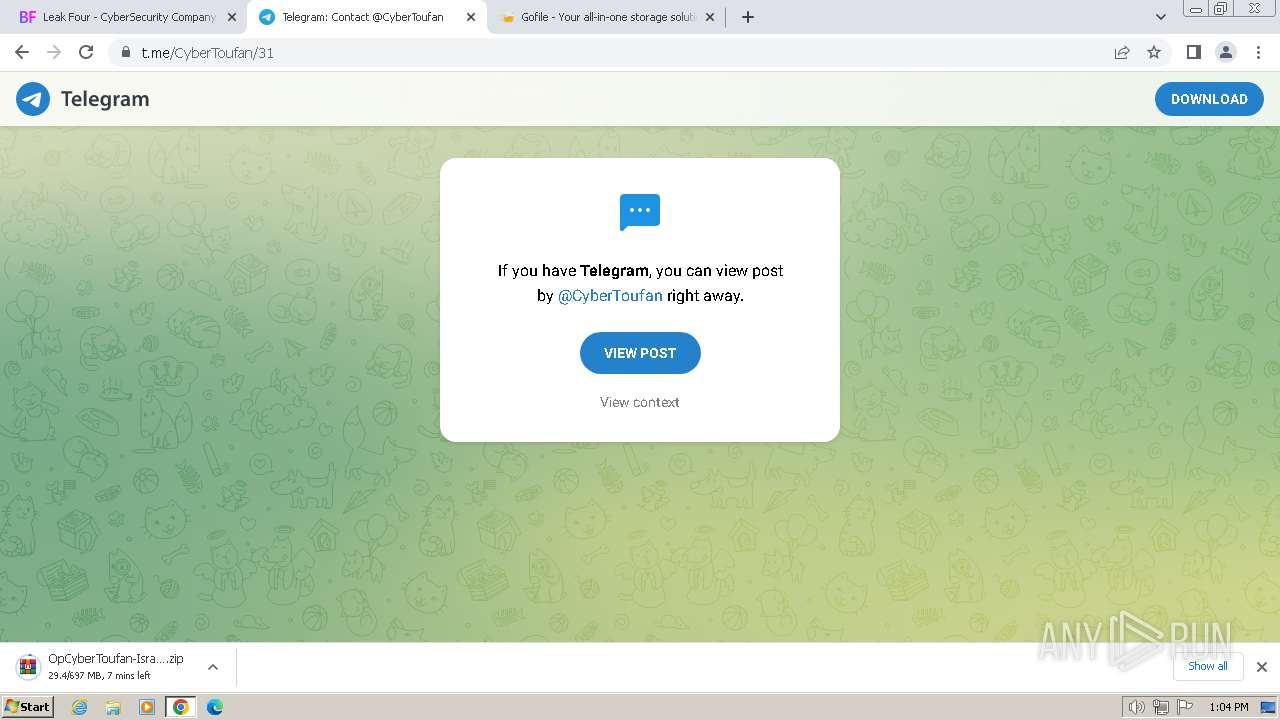Launch Microsoft Edge from taskbar
The width and height of the screenshot is (1280, 720).
coord(215,707)
